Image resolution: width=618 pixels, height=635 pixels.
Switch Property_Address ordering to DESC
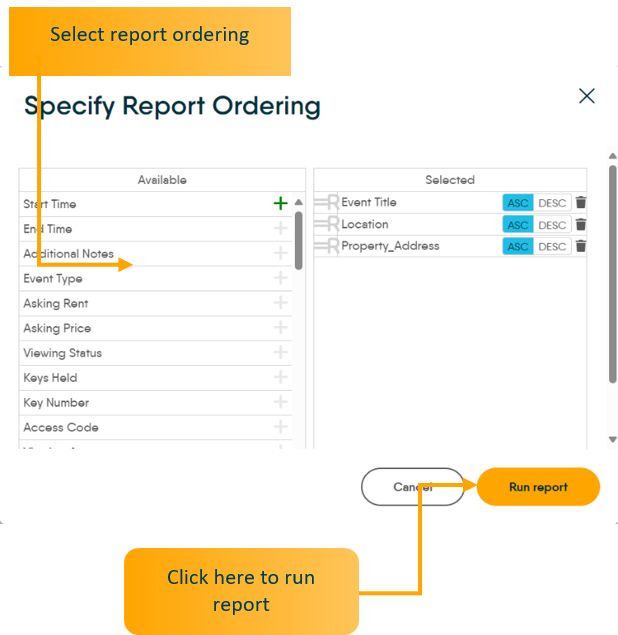[x=552, y=247]
